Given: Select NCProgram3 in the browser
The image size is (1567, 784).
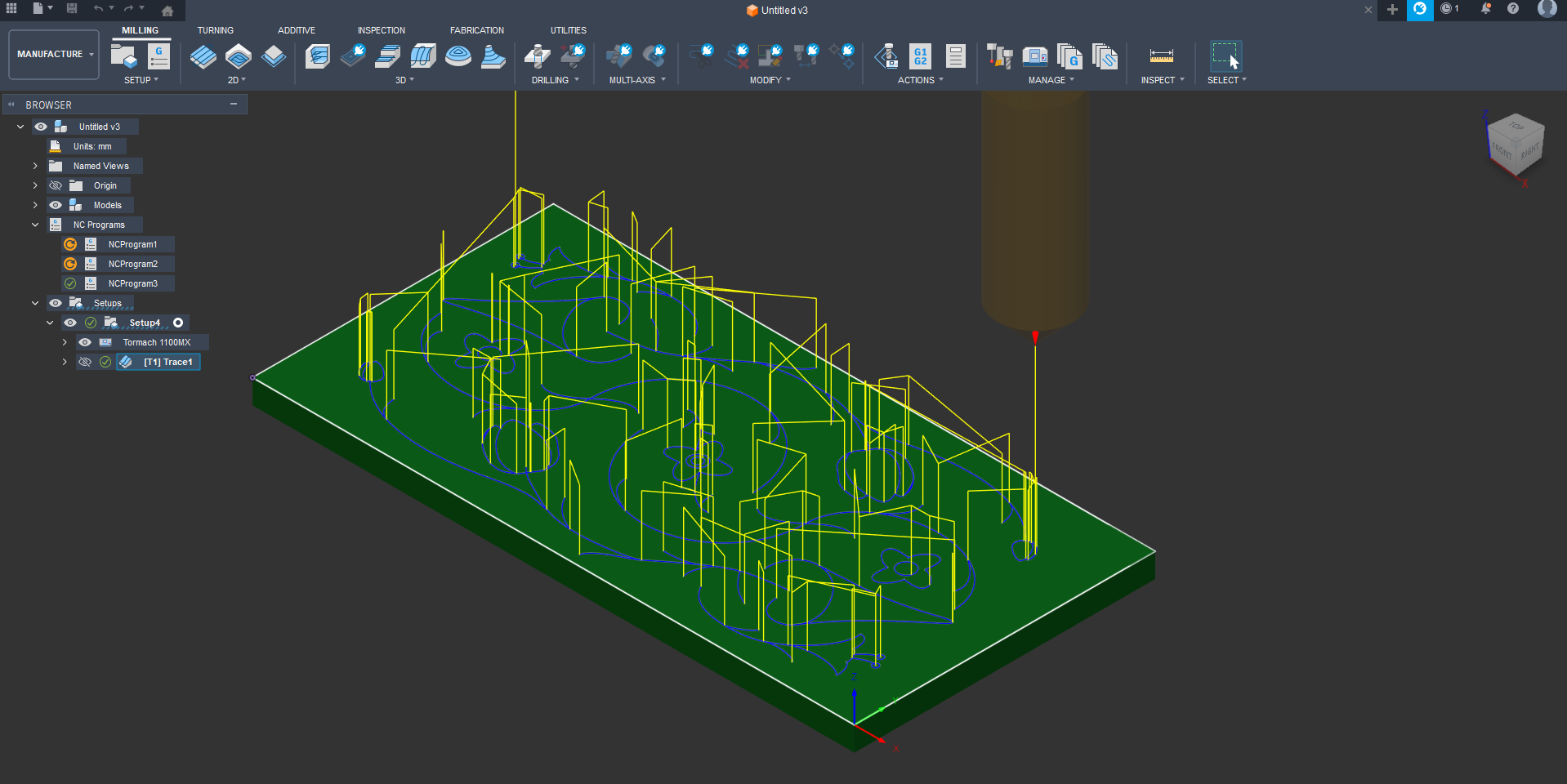Looking at the screenshot, I should [132, 283].
